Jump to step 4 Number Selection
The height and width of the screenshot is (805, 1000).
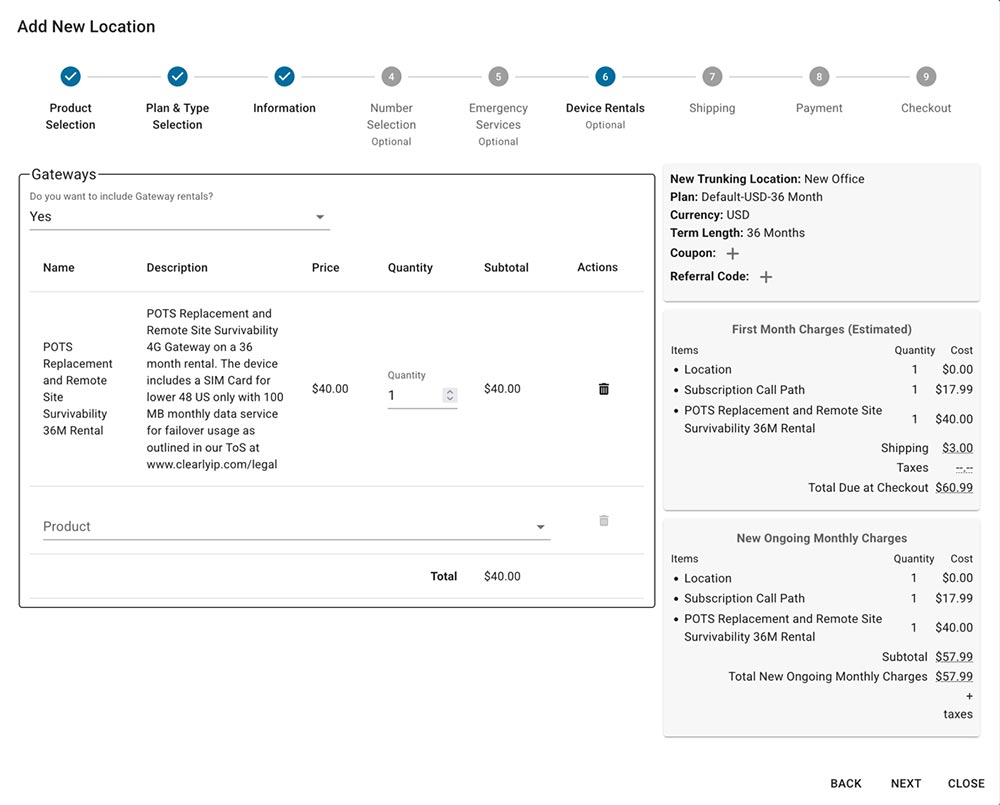[x=391, y=77]
